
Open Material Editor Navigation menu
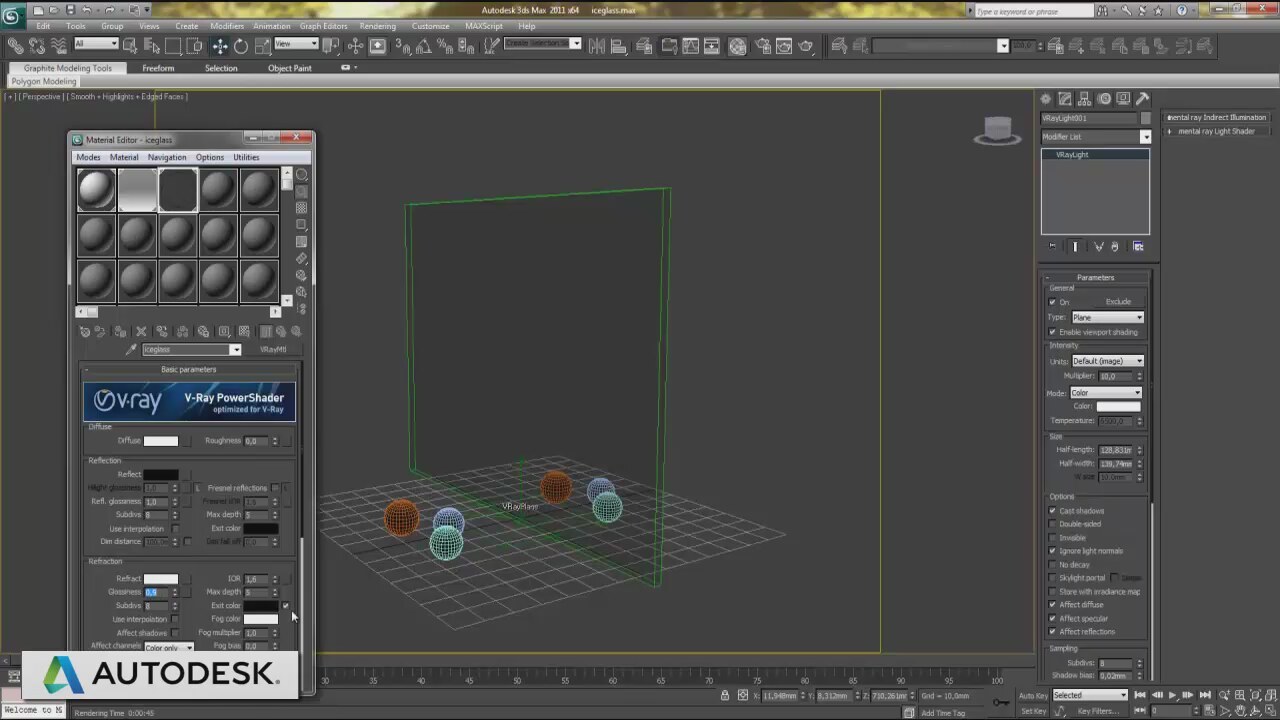pyautogui.click(x=167, y=157)
